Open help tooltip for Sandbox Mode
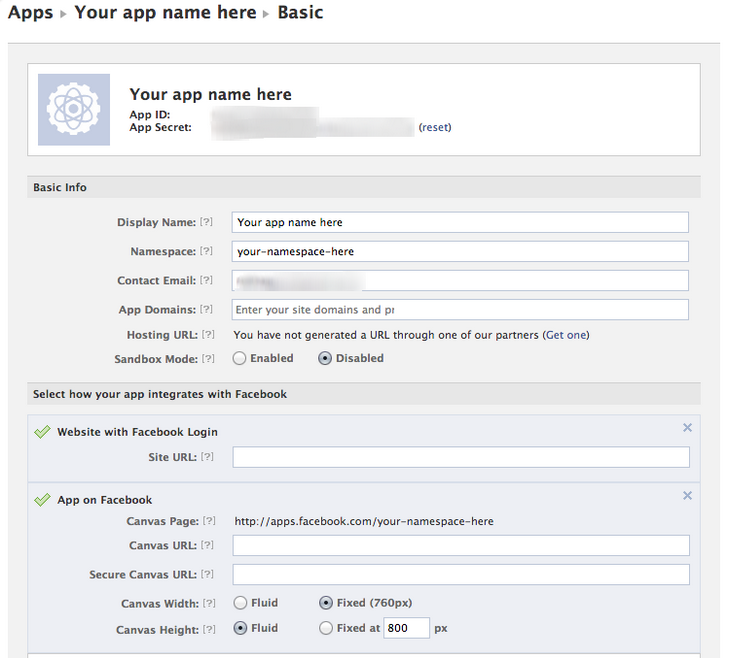The image size is (730, 665). coord(208,359)
